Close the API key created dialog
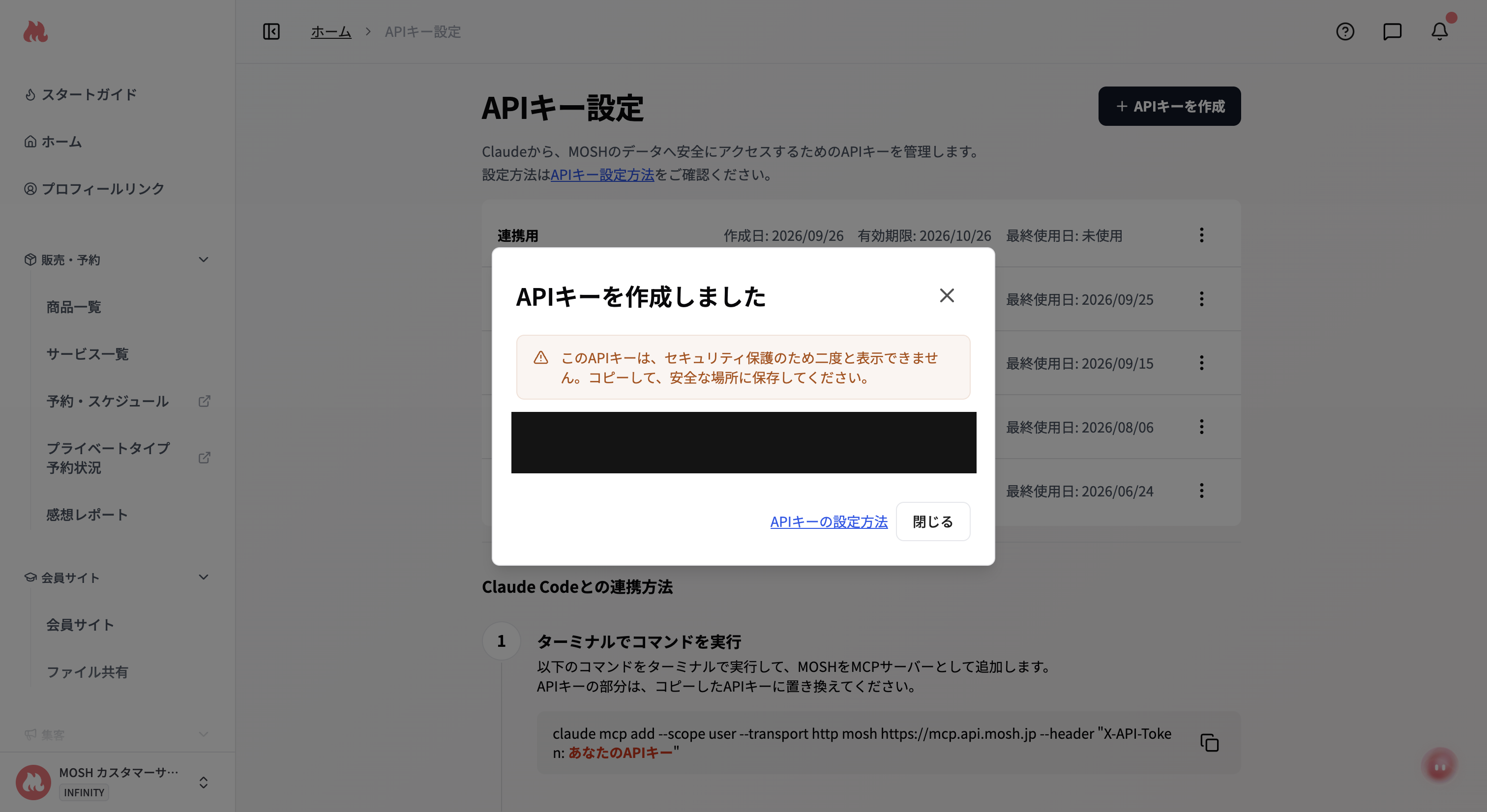The width and height of the screenshot is (1487, 812). click(947, 295)
